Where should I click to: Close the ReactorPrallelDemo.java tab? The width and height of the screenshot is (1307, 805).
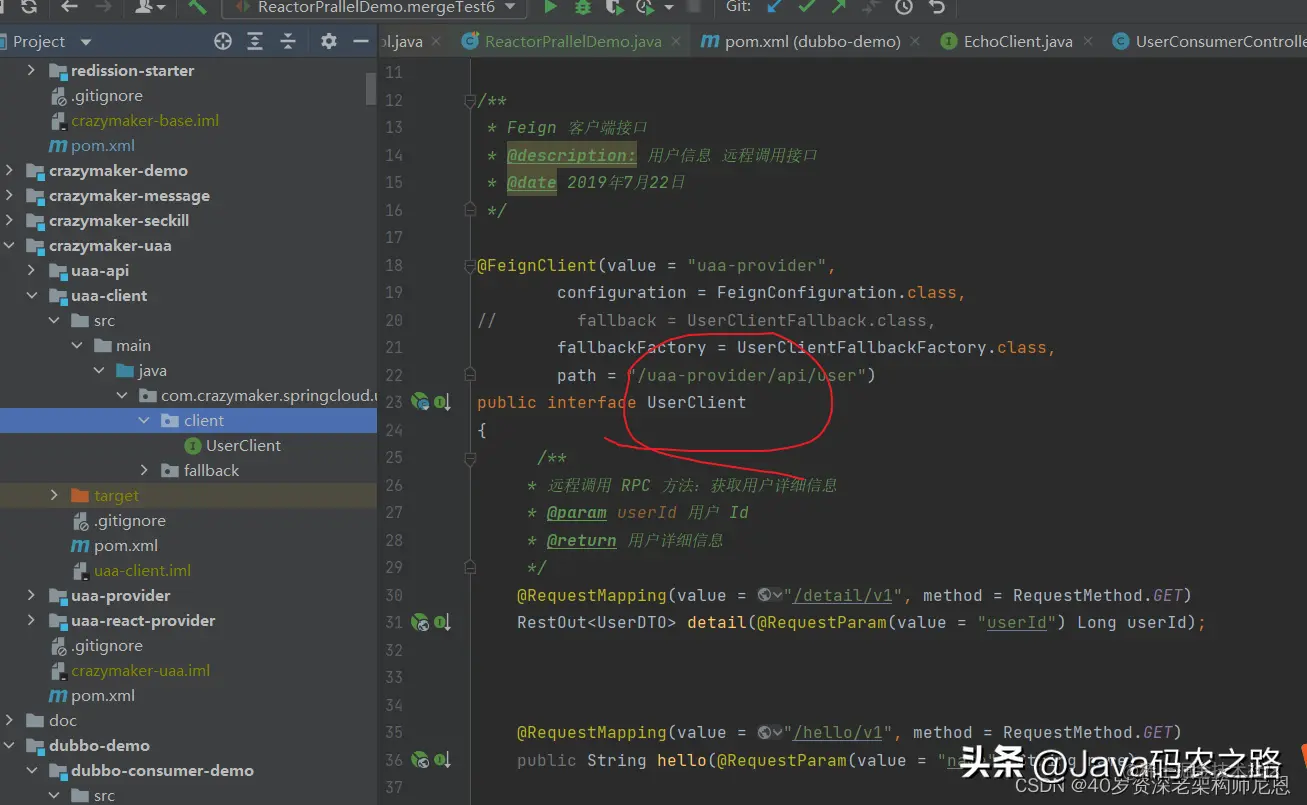pyautogui.click(x=677, y=42)
